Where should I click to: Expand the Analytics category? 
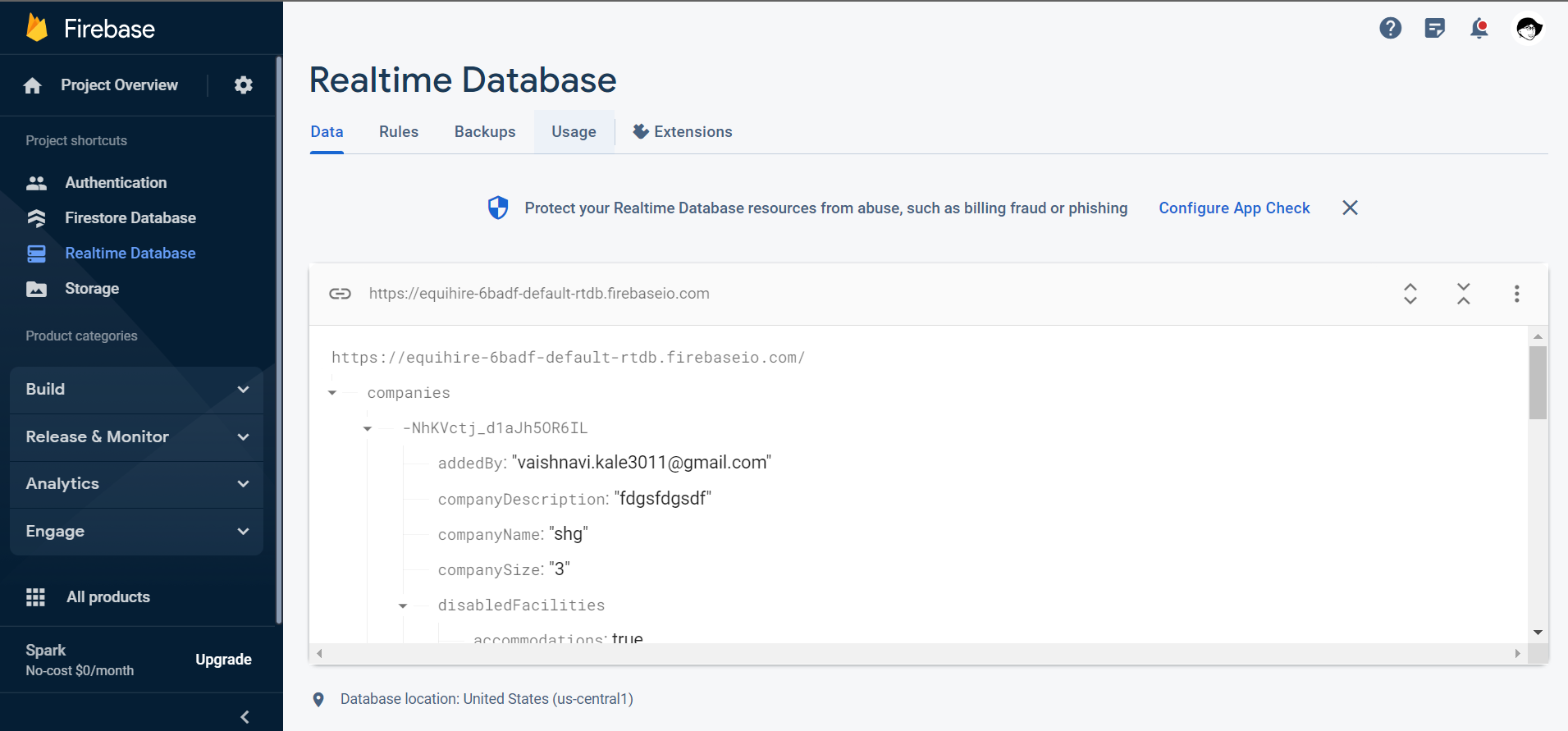pos(137,484)
